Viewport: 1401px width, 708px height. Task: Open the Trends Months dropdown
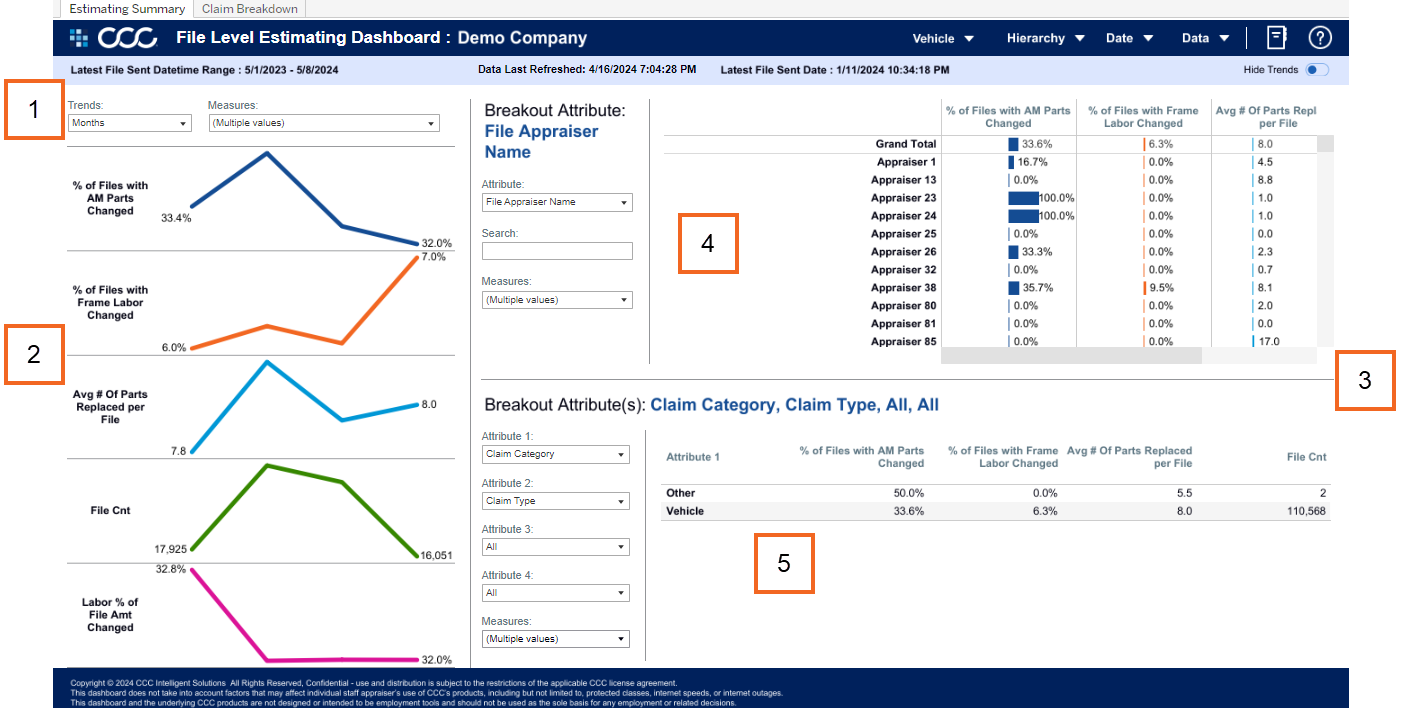pos(129,123)
